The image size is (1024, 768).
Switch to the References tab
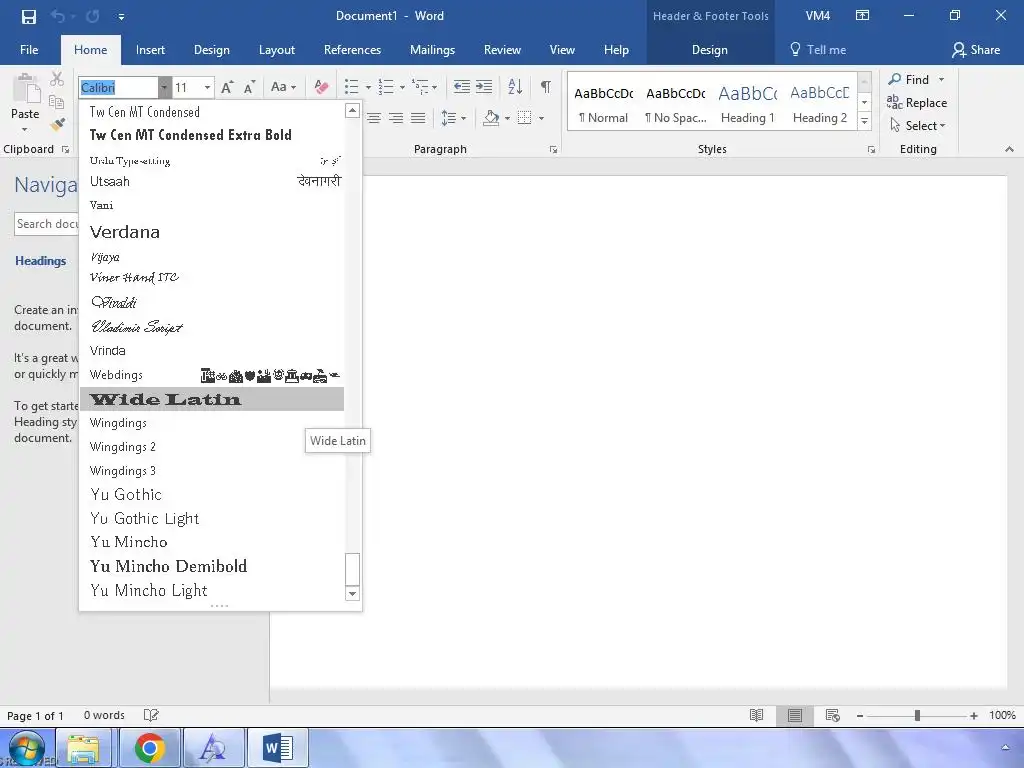pyautogui.click(x=352, y=50)
